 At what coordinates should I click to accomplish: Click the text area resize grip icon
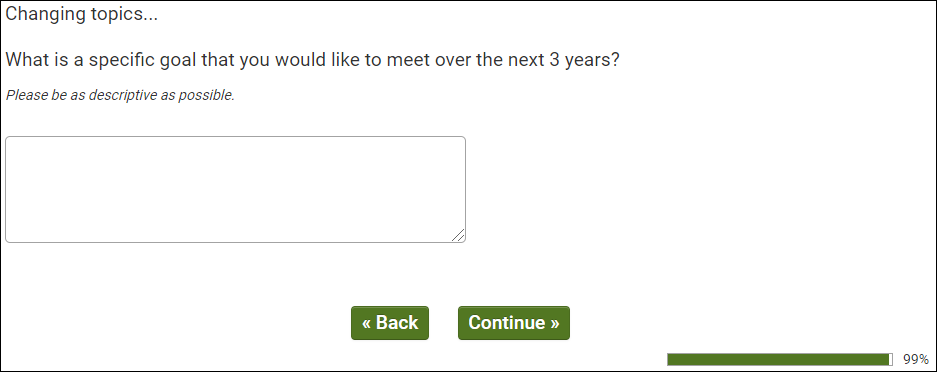[458, 235]
